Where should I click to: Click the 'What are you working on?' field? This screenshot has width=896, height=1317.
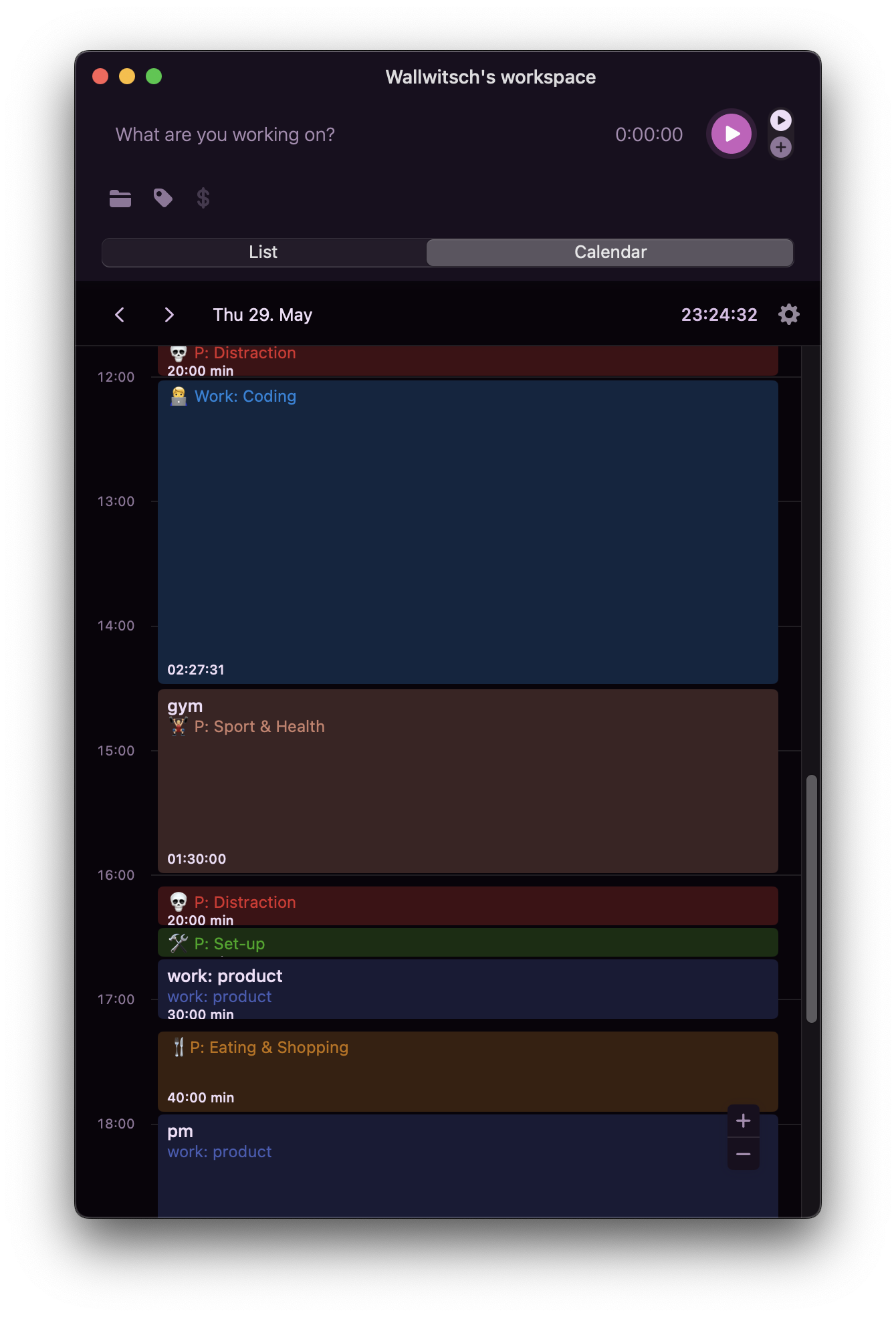(x=225, y=134)
